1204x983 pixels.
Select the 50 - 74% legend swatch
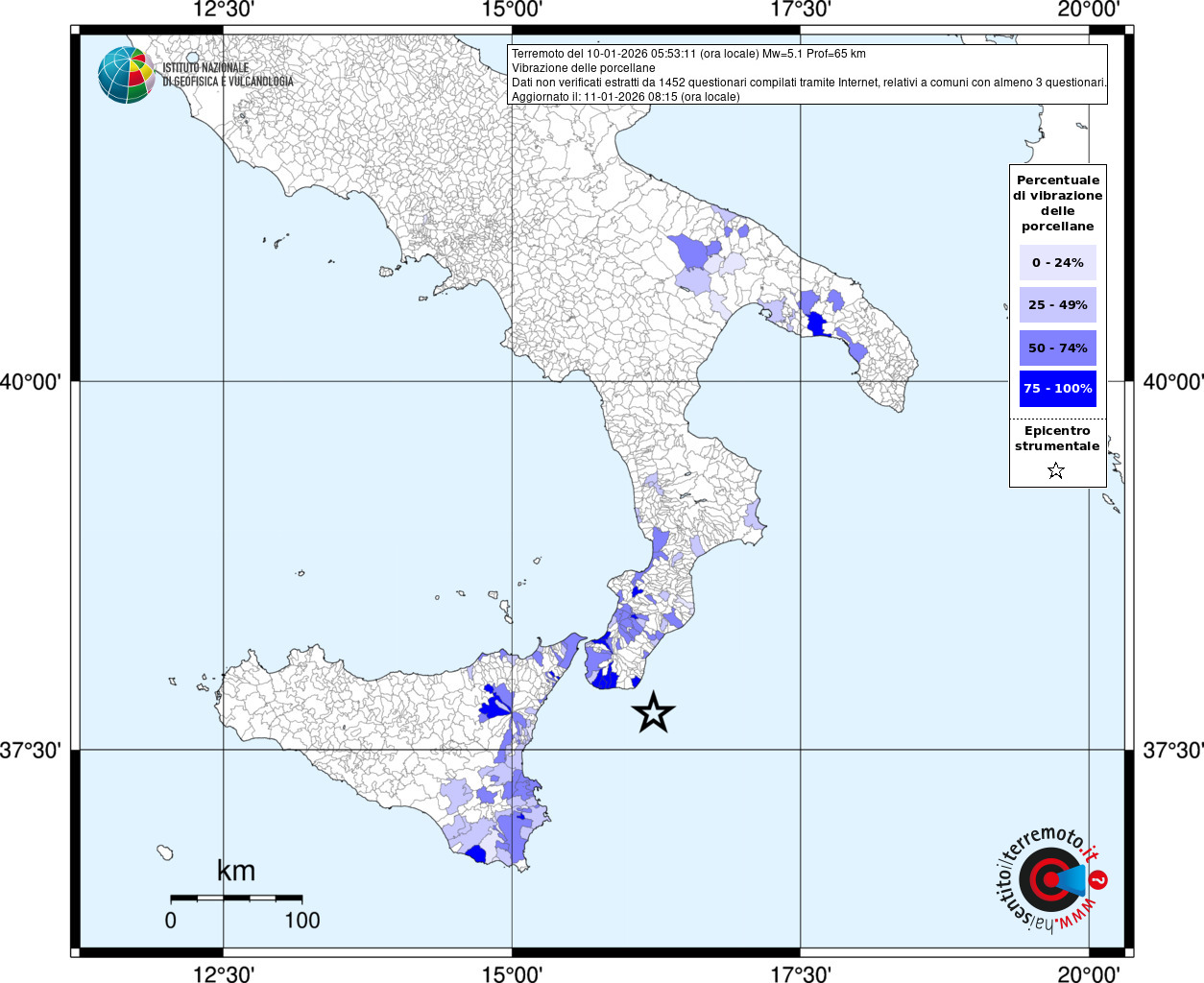[1057, 348]
